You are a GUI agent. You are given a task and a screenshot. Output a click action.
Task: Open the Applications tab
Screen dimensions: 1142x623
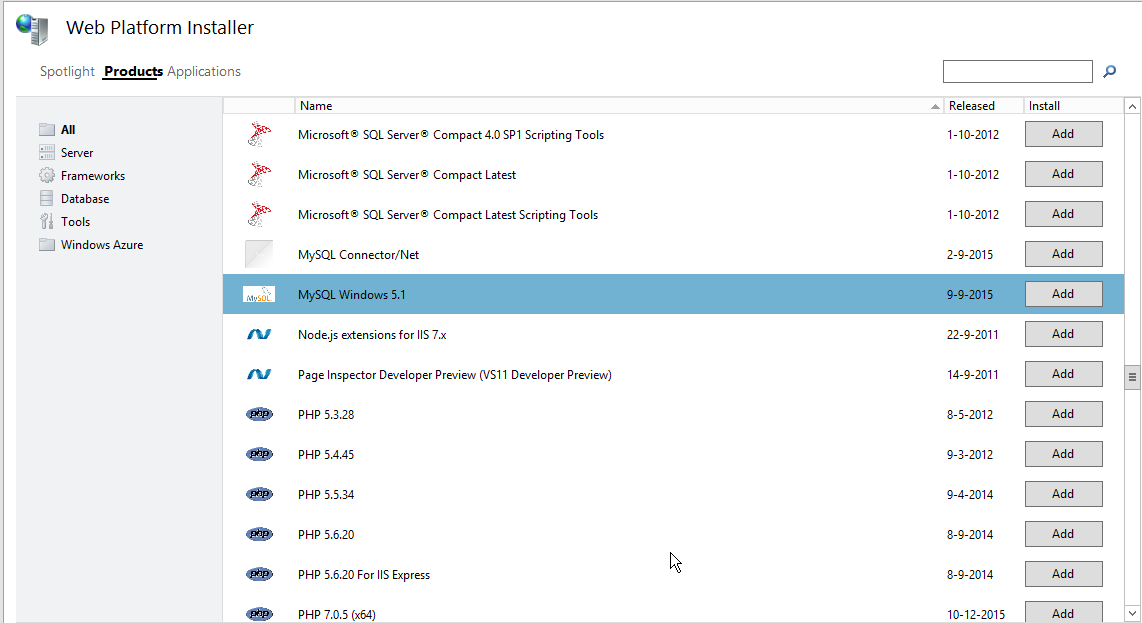(204, 71)
